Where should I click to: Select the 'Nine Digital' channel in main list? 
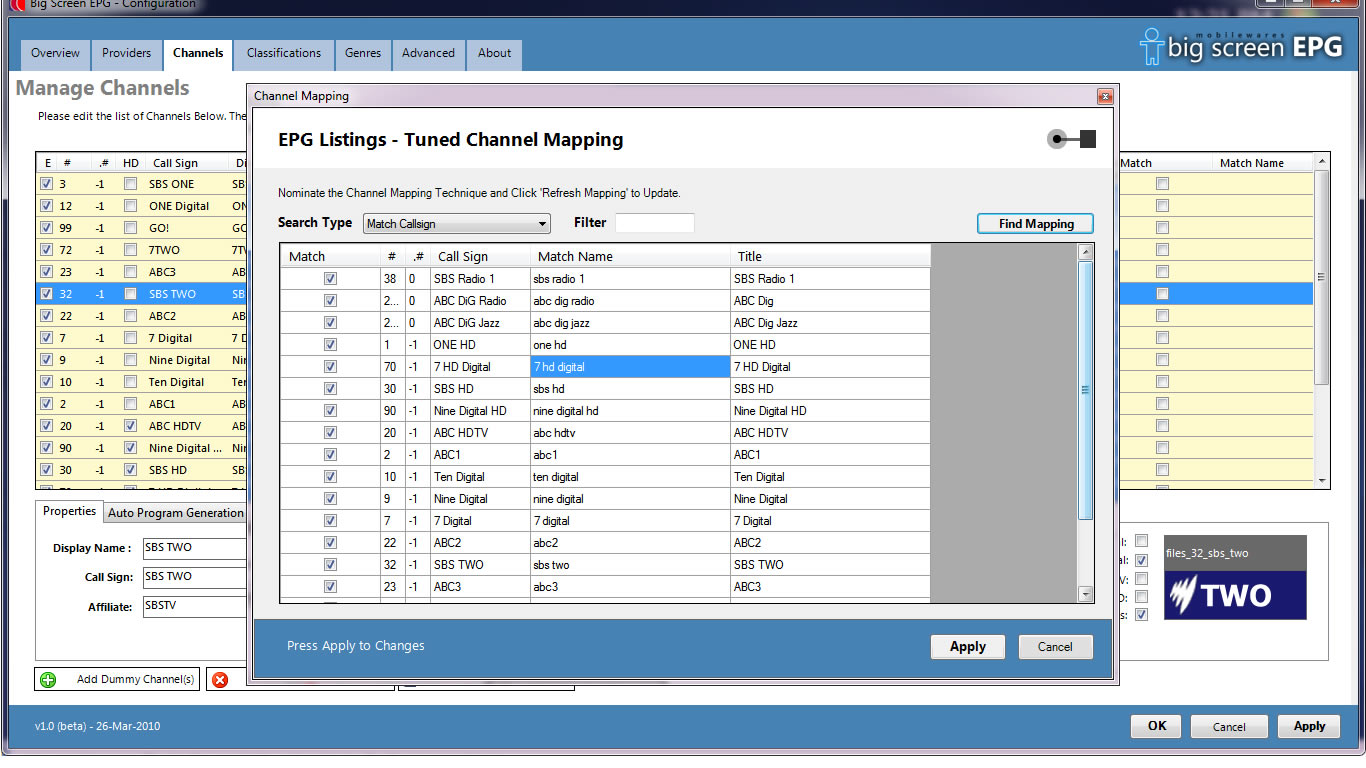tap(140, 360)
